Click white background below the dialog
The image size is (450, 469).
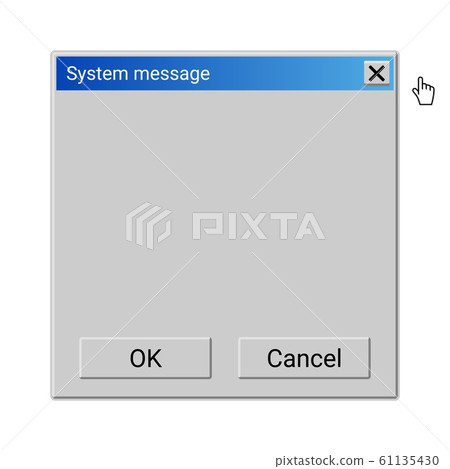tap(225, 425)
